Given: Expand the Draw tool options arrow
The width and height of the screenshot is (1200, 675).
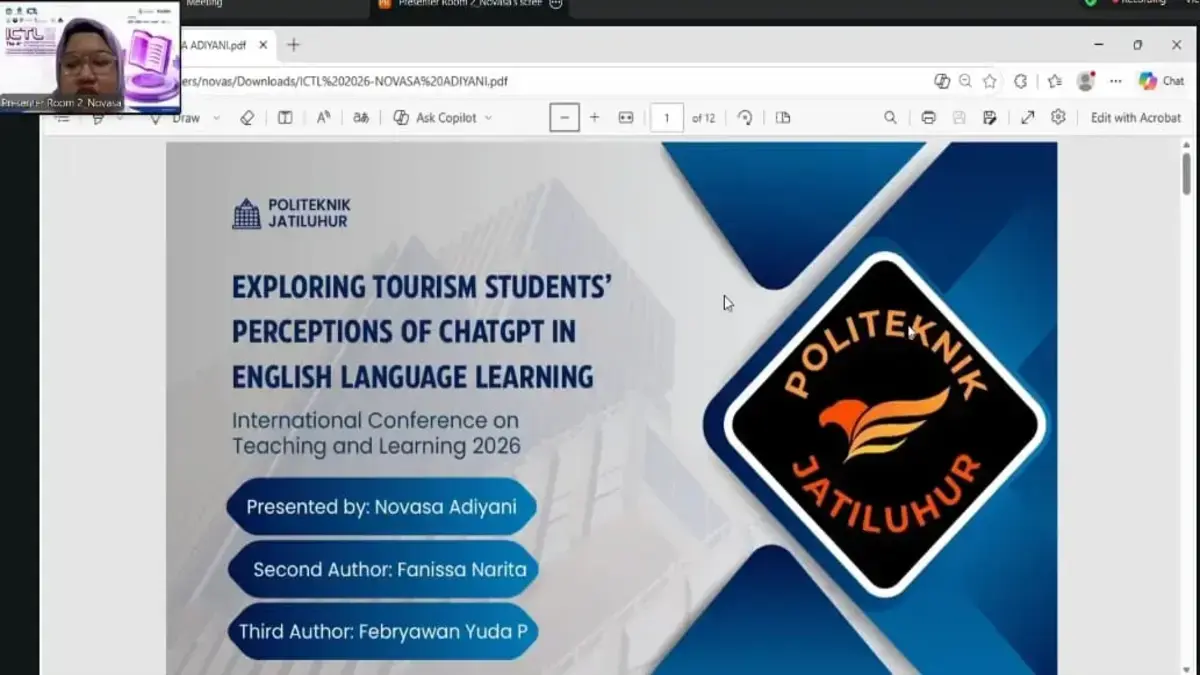Looking at the screenshot, I should click(216, 118).
